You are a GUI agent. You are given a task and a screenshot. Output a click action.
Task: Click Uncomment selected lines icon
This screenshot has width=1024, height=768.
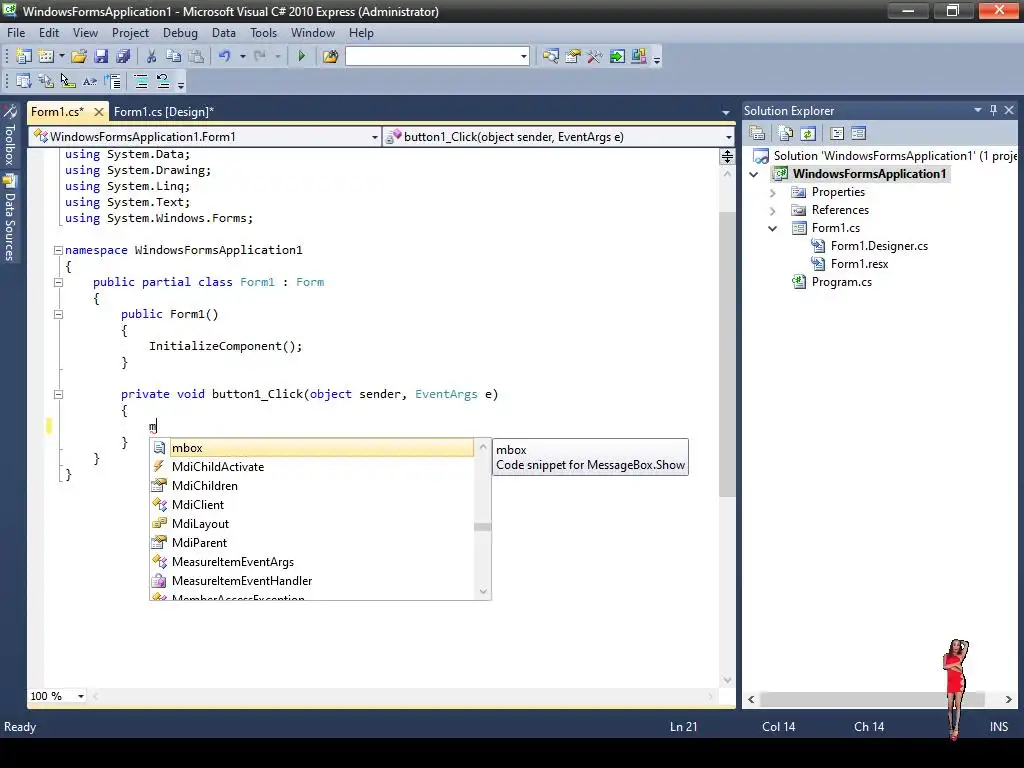(x=163, y=81)
